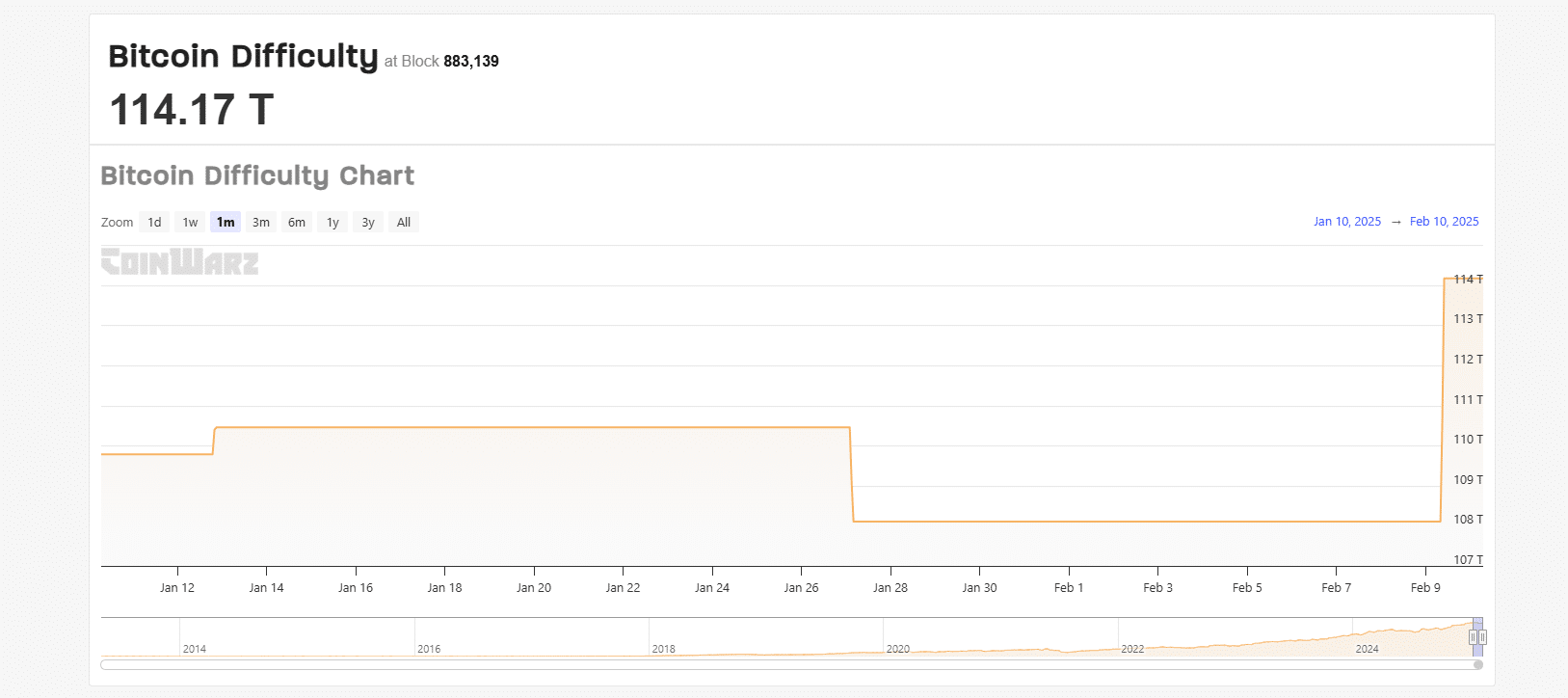Switch chart zoom to 3m
This screenshot has width=1568, height=698.
(x=261, y=222)
